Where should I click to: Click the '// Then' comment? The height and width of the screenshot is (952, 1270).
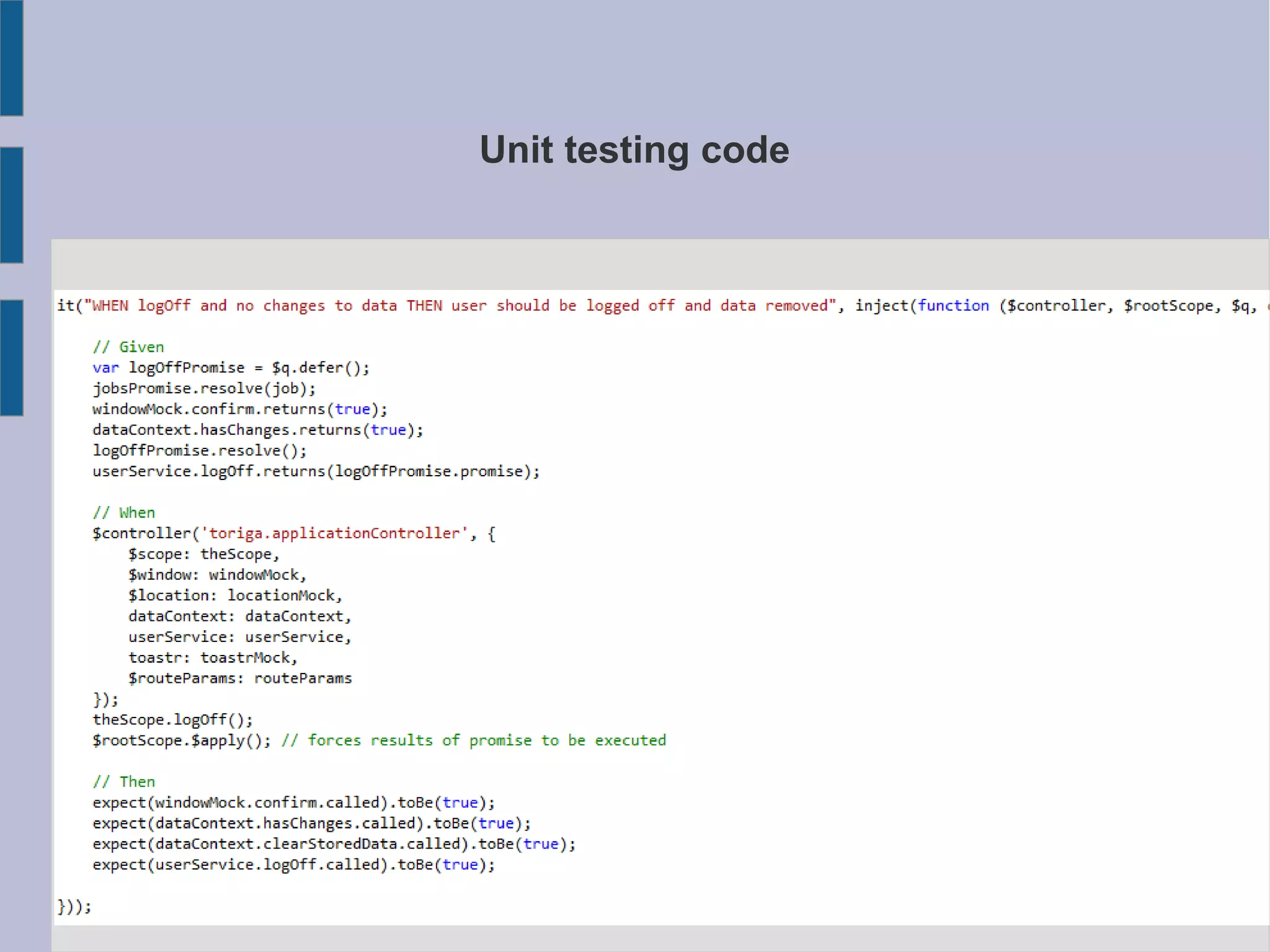124,782
